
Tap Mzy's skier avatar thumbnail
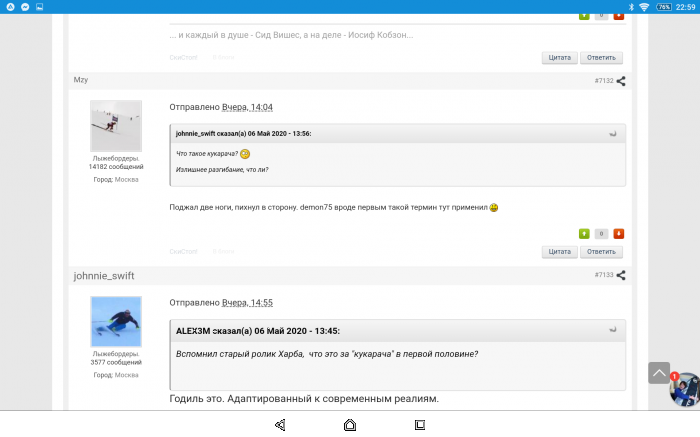pyautogui.click(x=116, y=126)
